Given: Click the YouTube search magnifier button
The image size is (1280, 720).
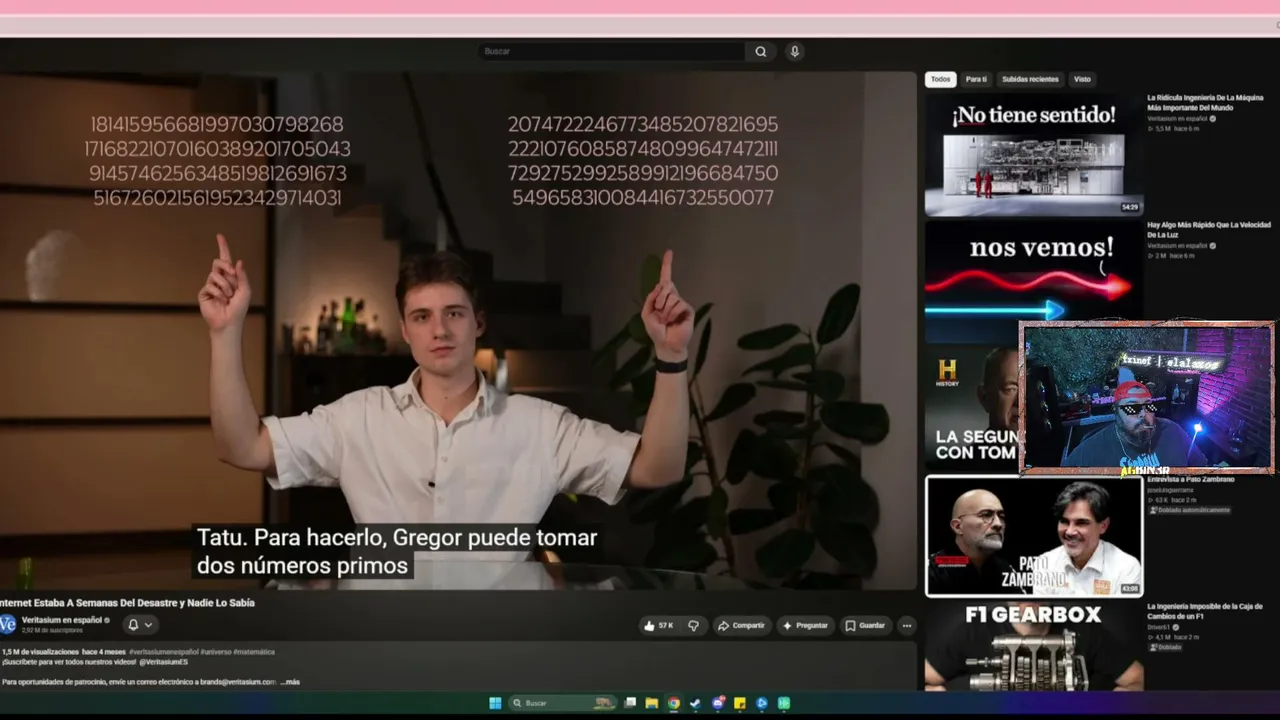Looking at the screenshot, I should click(x=761, y=52).
